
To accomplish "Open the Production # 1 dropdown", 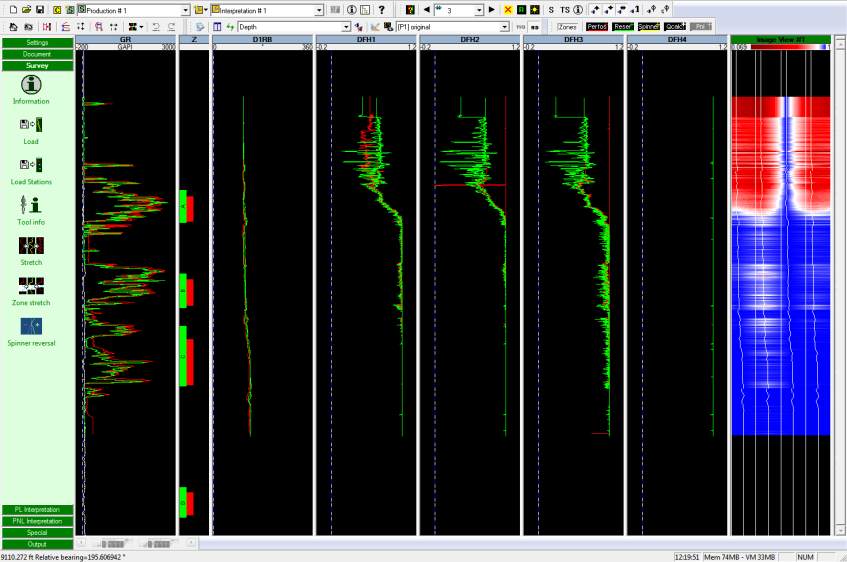I will pos(185,10).
